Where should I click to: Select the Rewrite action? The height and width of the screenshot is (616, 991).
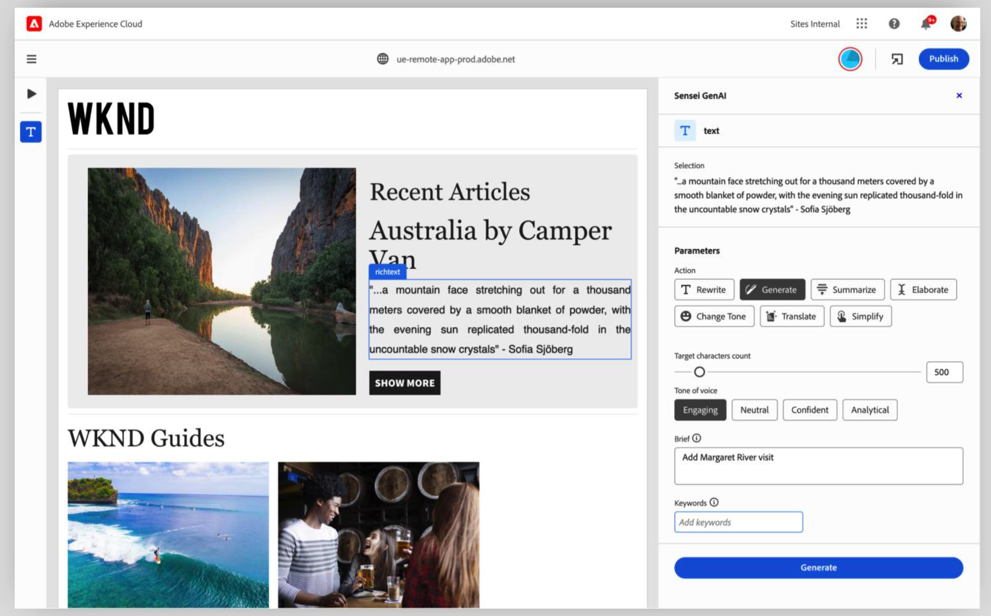(704, 290)
